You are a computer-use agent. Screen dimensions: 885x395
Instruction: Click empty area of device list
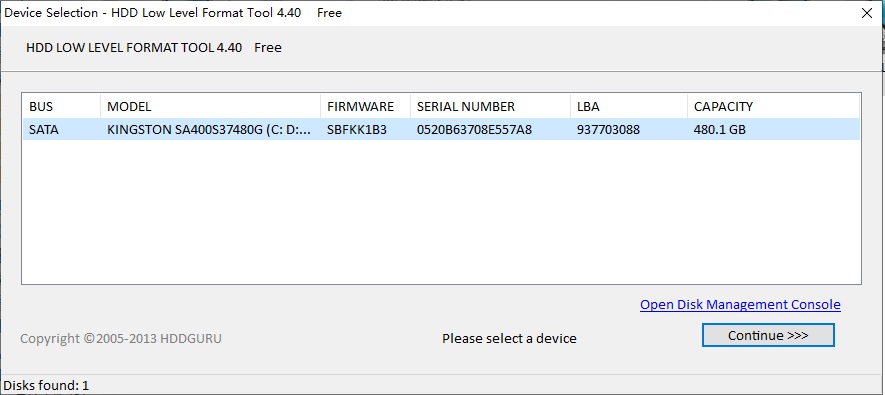[441, 212]
